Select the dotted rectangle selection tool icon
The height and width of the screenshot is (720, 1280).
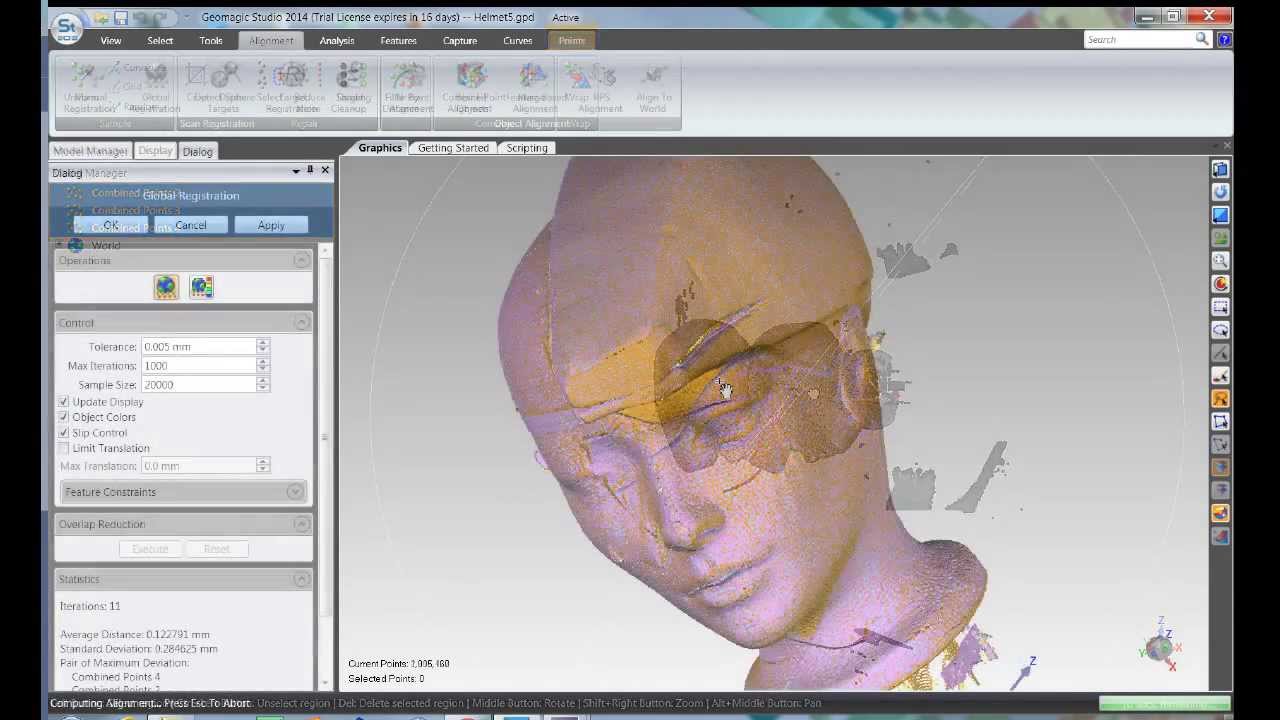(x=1220, y=306)
